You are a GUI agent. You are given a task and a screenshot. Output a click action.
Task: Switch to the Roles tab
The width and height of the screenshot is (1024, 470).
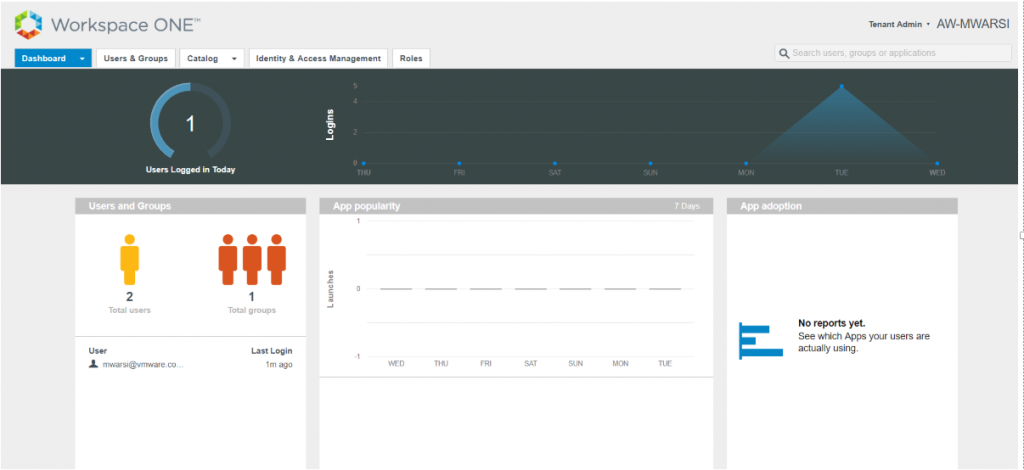411,58
